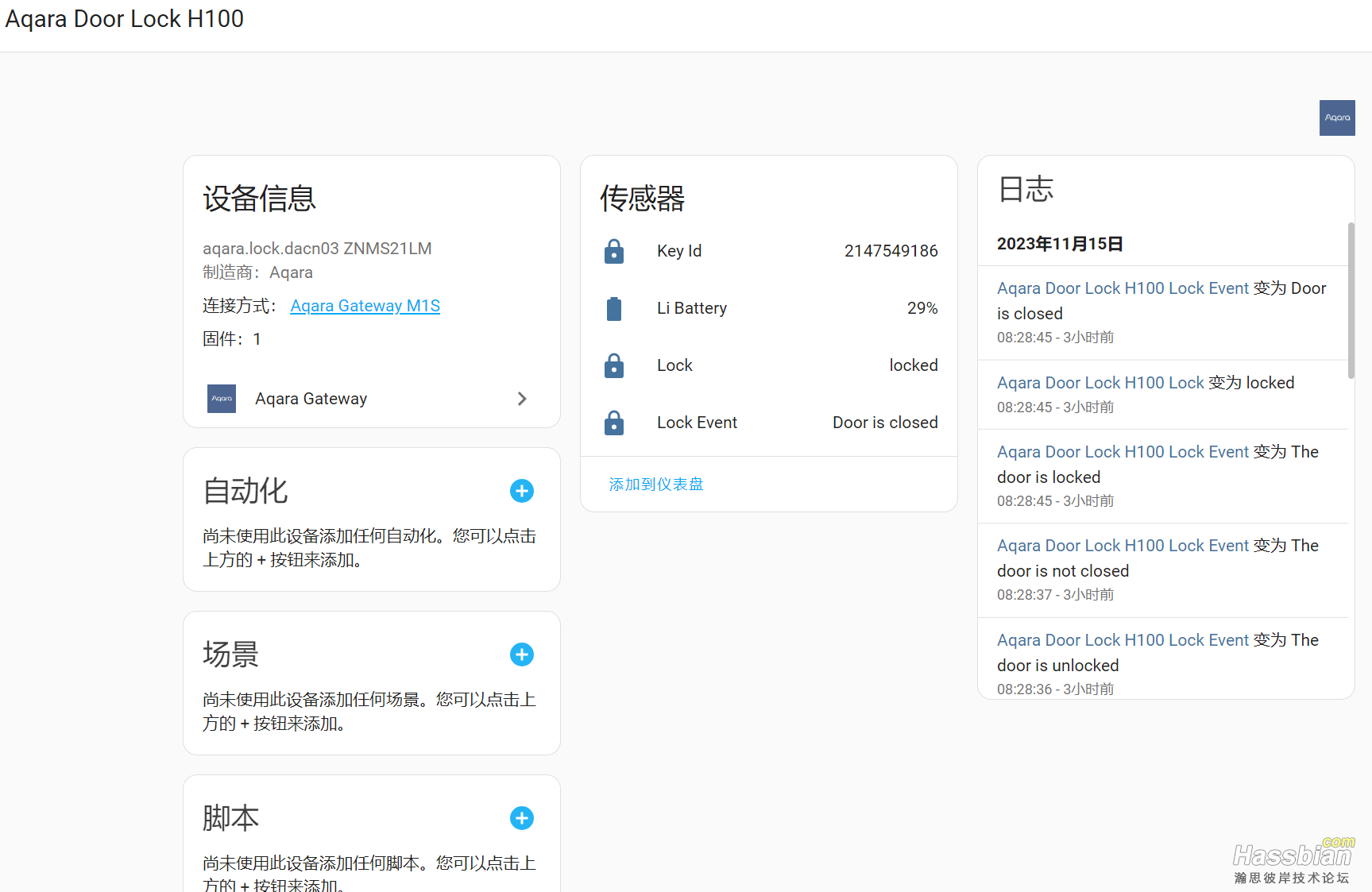The height and width of the screenshot is (892, 1372).
Task: Click the Li Battery icon
Action: point(614,308)
